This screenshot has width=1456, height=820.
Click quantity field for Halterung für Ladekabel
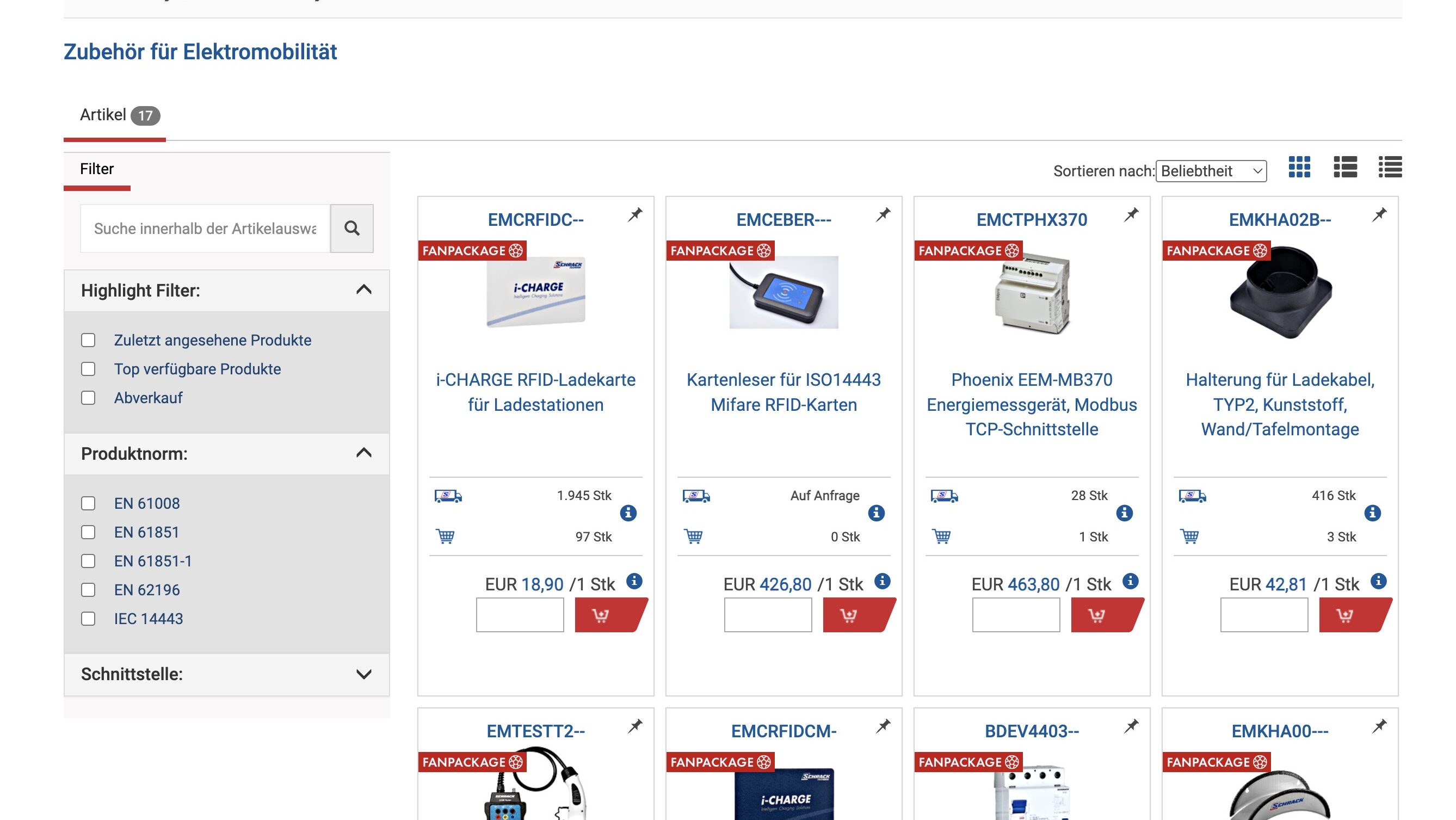tap(1264, 615)
